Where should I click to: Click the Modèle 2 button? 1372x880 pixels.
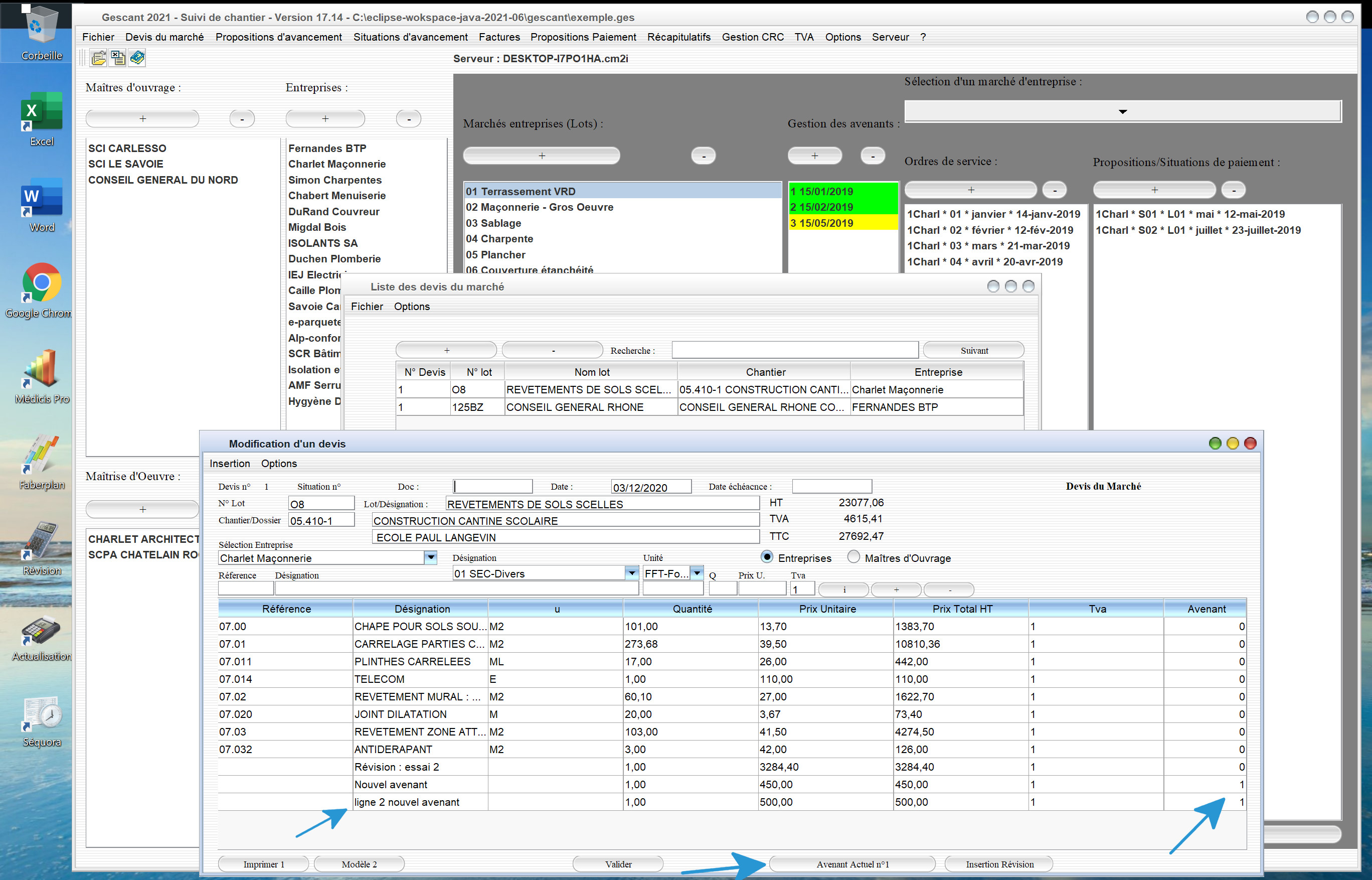point(359,864)
